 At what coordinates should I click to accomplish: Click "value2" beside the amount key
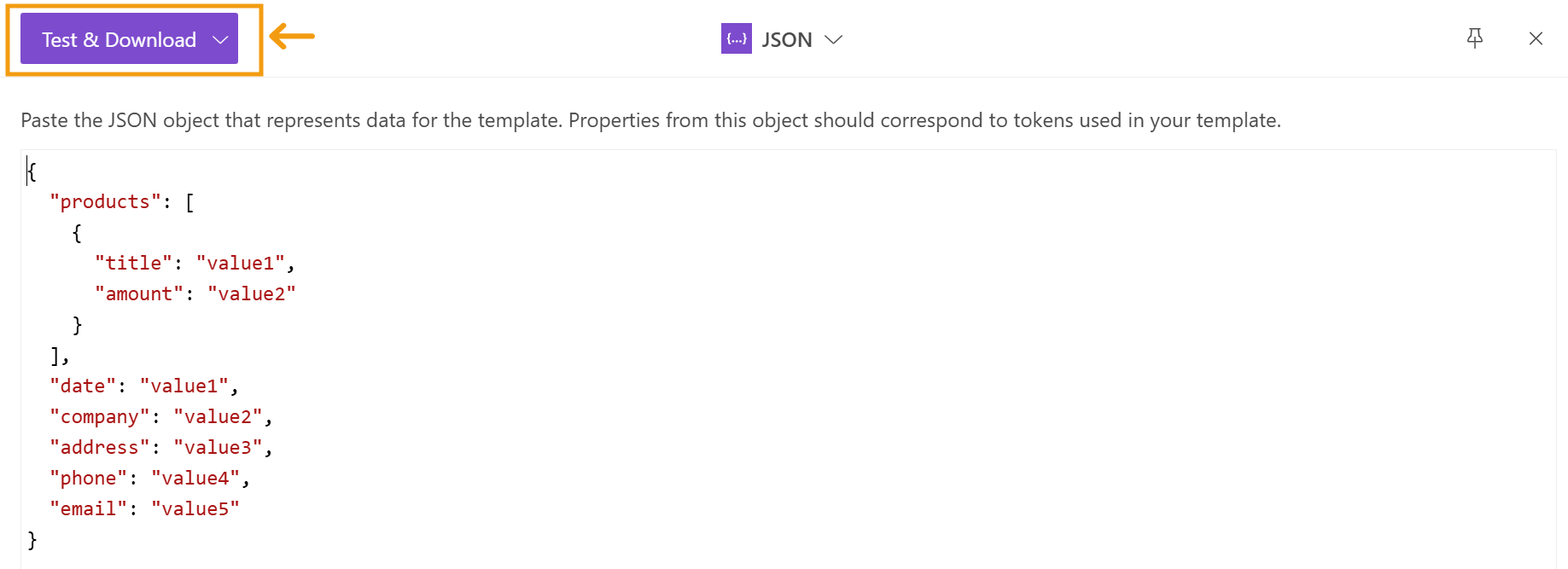tap(252, 294)
